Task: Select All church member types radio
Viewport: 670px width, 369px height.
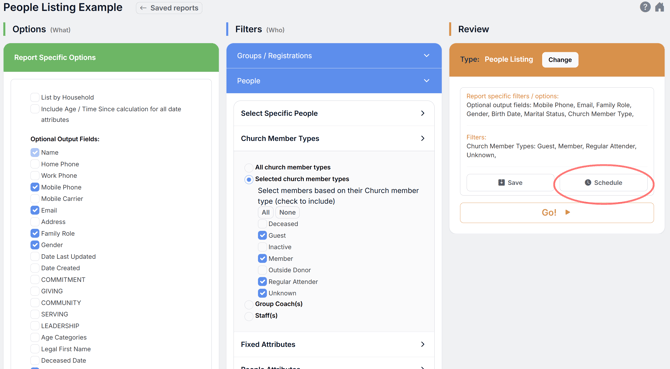Action: coord(248,167)
